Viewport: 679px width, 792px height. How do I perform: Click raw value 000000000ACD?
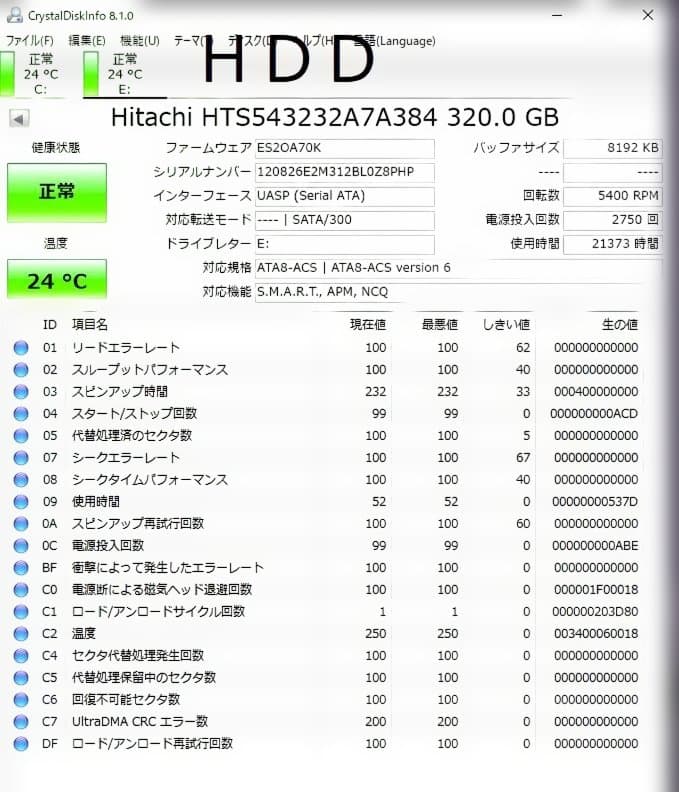594,414
